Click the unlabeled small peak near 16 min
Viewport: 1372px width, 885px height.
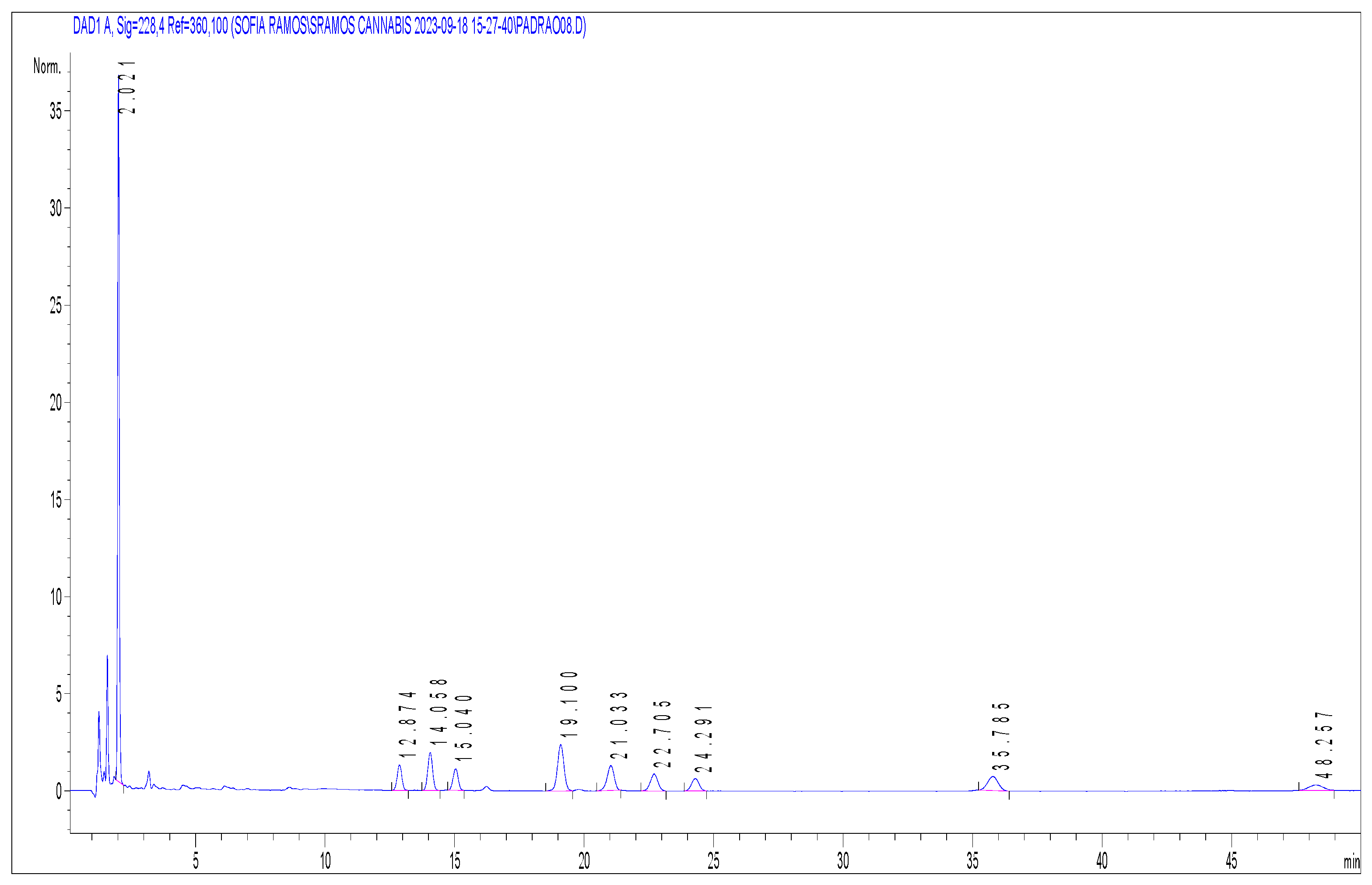486,788
